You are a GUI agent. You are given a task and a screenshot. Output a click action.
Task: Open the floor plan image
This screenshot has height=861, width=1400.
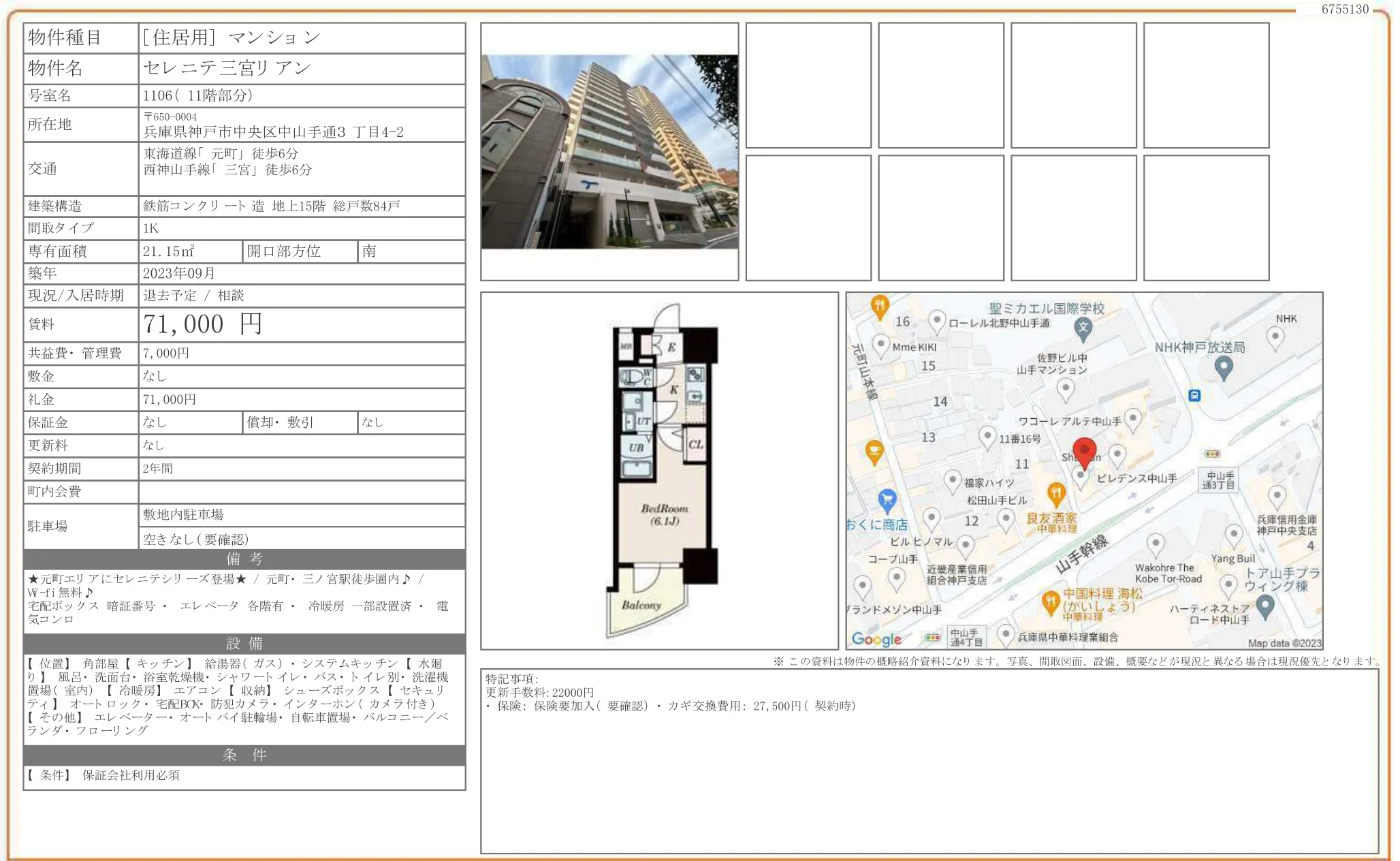click(659, 470)
